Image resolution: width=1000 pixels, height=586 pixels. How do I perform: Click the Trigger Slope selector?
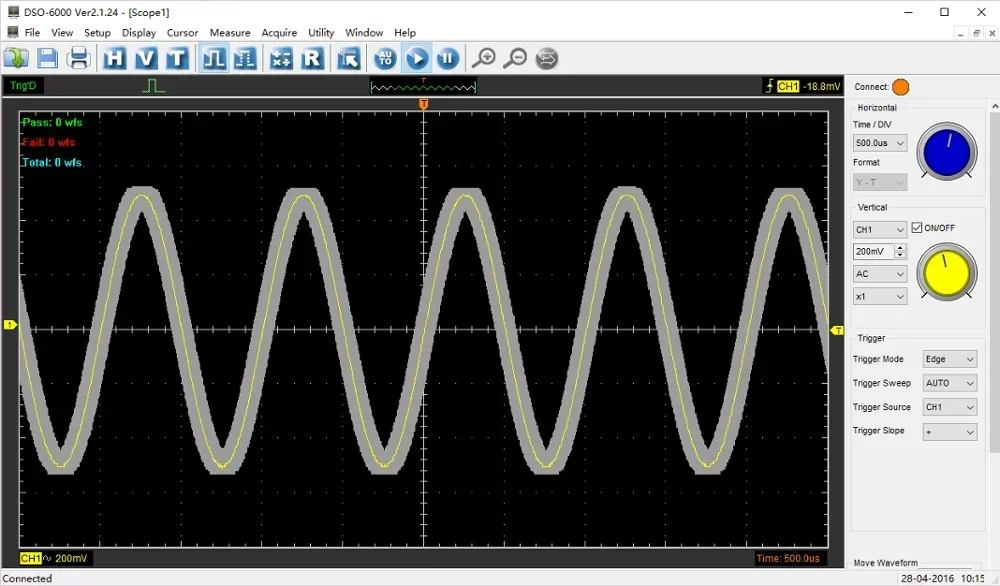pyautogui.click(x=948, y=430)
